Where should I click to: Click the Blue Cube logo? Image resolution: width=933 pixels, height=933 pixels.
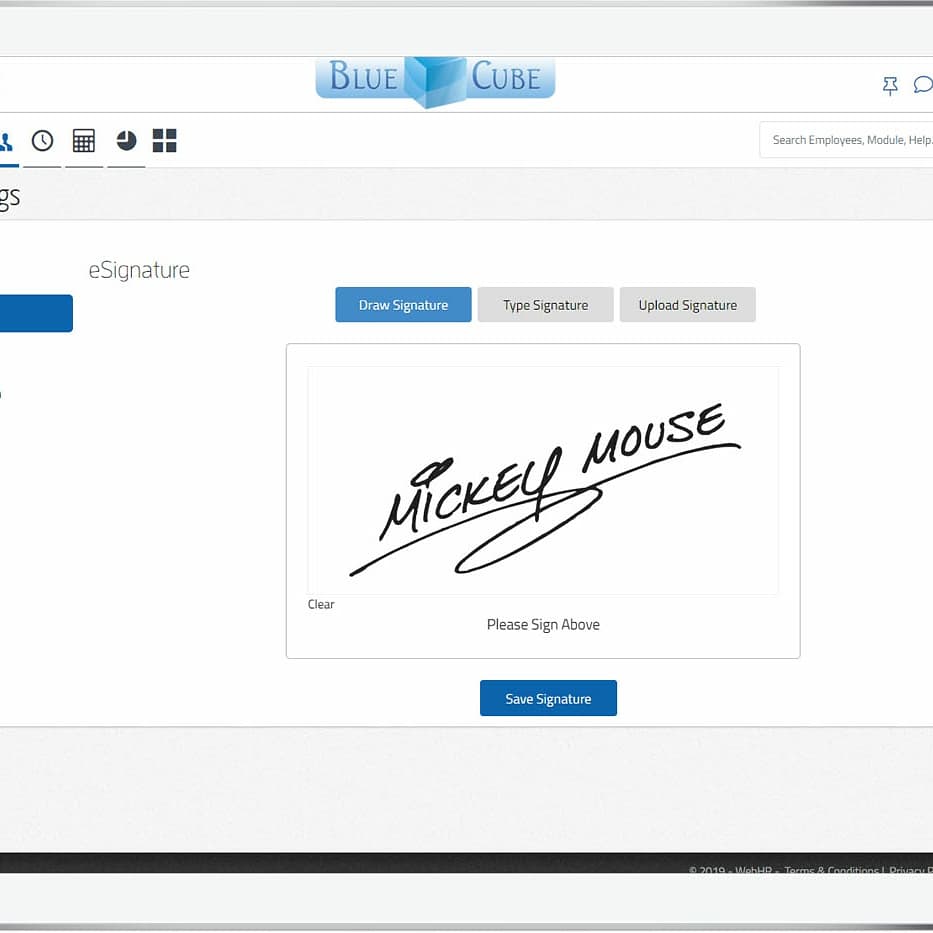pyautogui.click(x=435, y=81)
